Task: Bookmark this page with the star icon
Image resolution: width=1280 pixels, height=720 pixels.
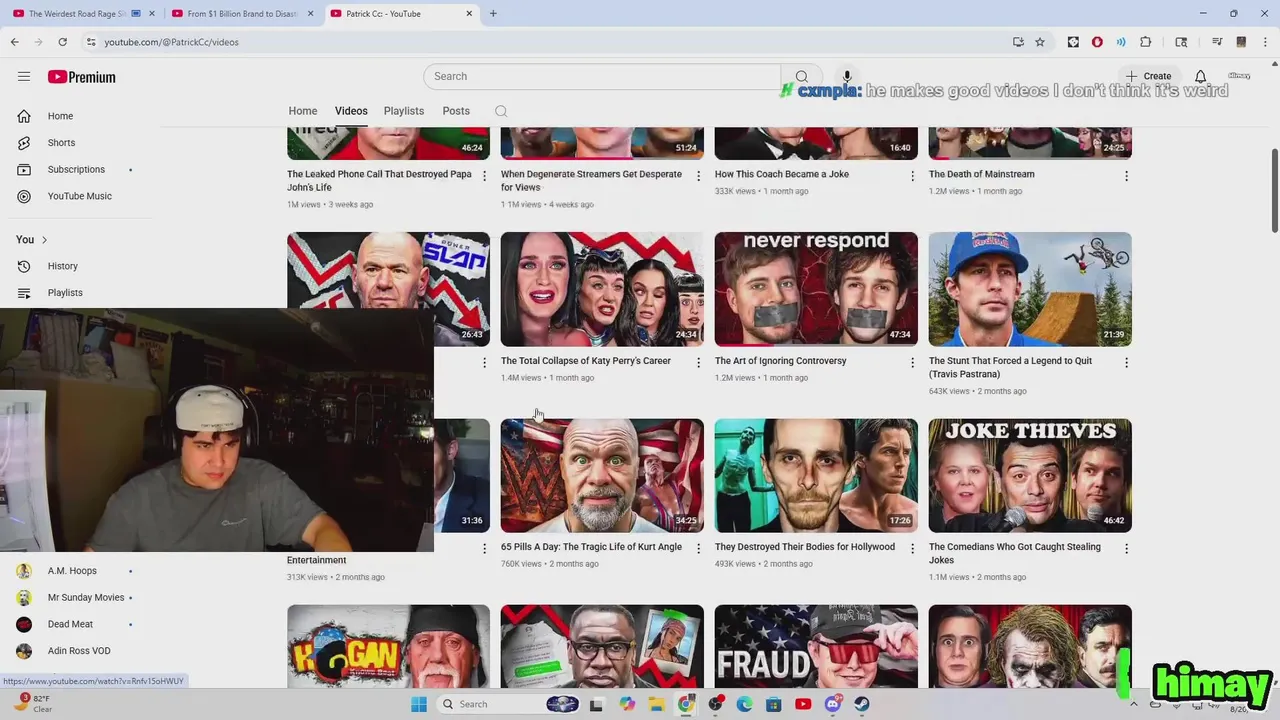Action: click(x=1040, y=42)
